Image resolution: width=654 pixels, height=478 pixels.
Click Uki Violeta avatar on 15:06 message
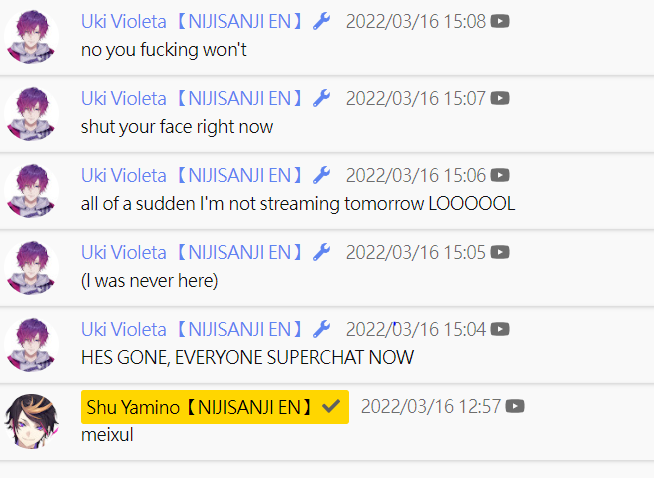coord(32,191)
